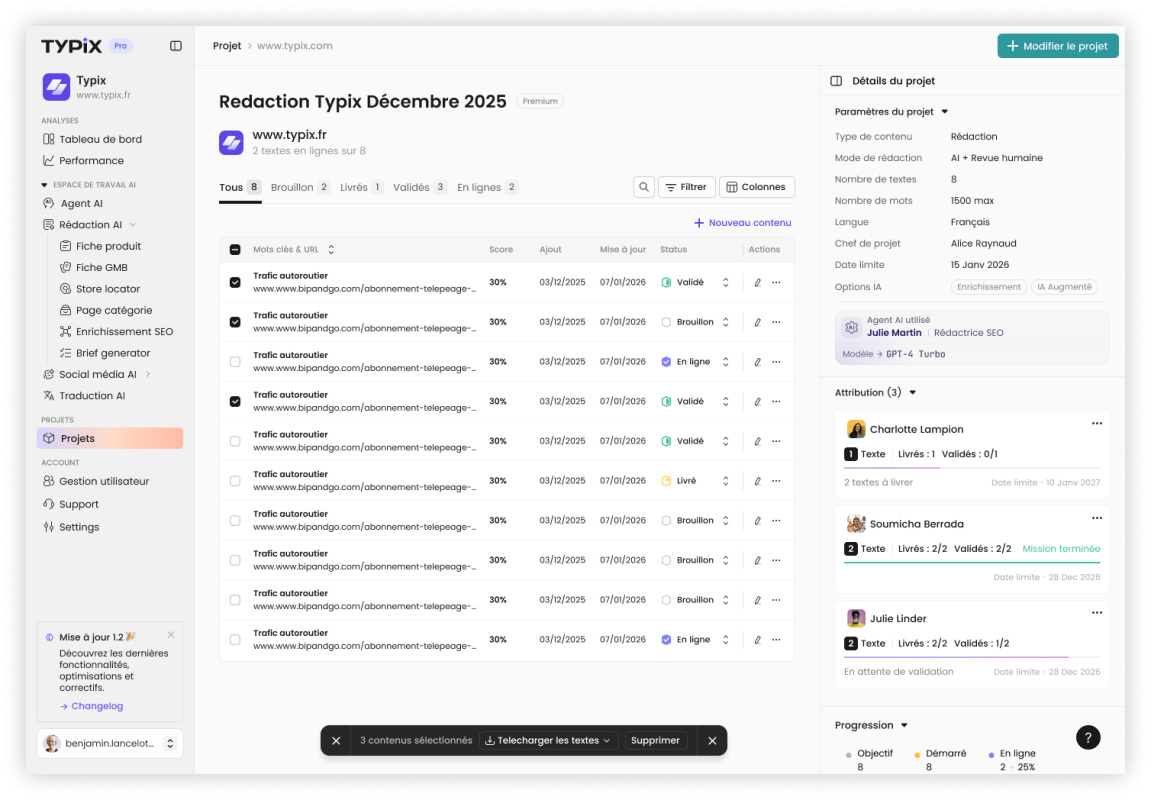Toggle the select-all checkbox in the table header
Image resolution: width=1151 pixels, height=800 pixels.
(x=235, y=250)
